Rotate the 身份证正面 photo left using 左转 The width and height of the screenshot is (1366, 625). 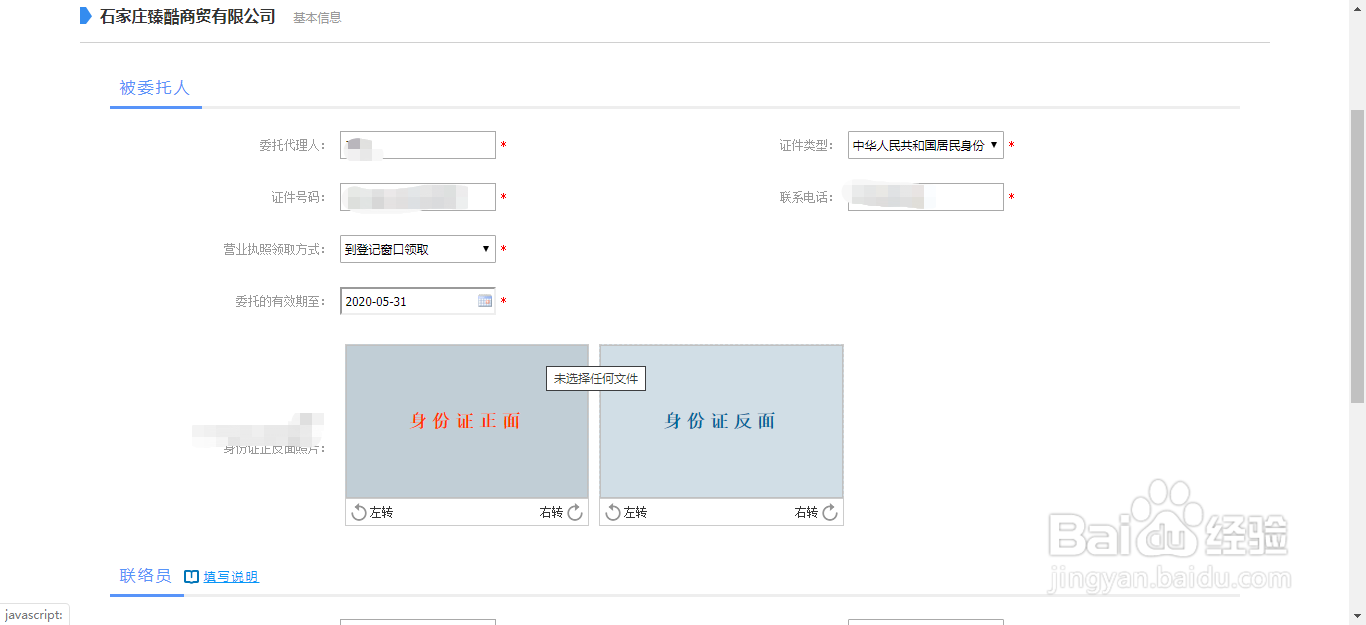coord(370,511)
